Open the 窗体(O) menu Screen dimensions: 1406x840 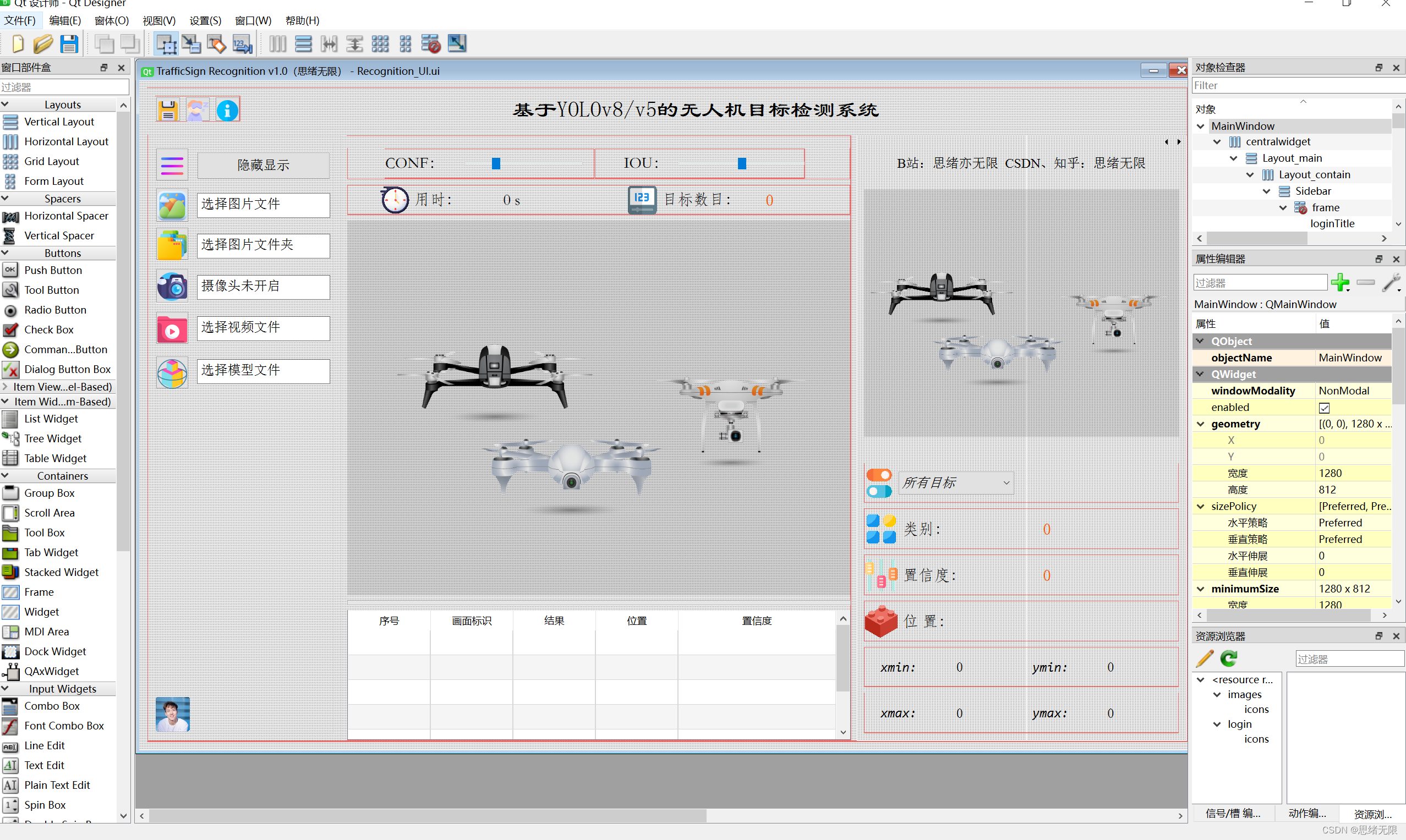(x=112, y=21)
